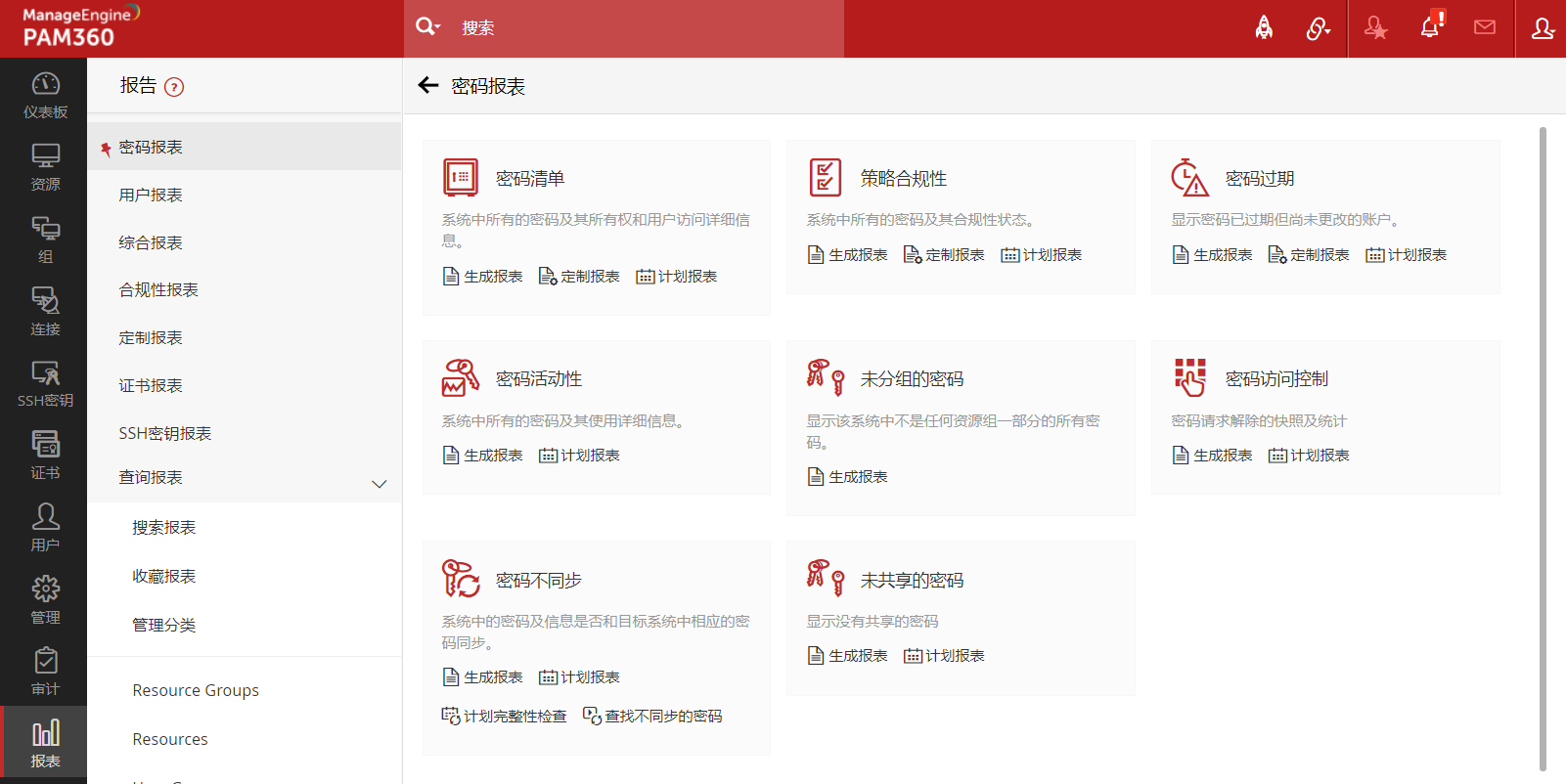Select 用户报表 in the report list

(x=151, y=195)
